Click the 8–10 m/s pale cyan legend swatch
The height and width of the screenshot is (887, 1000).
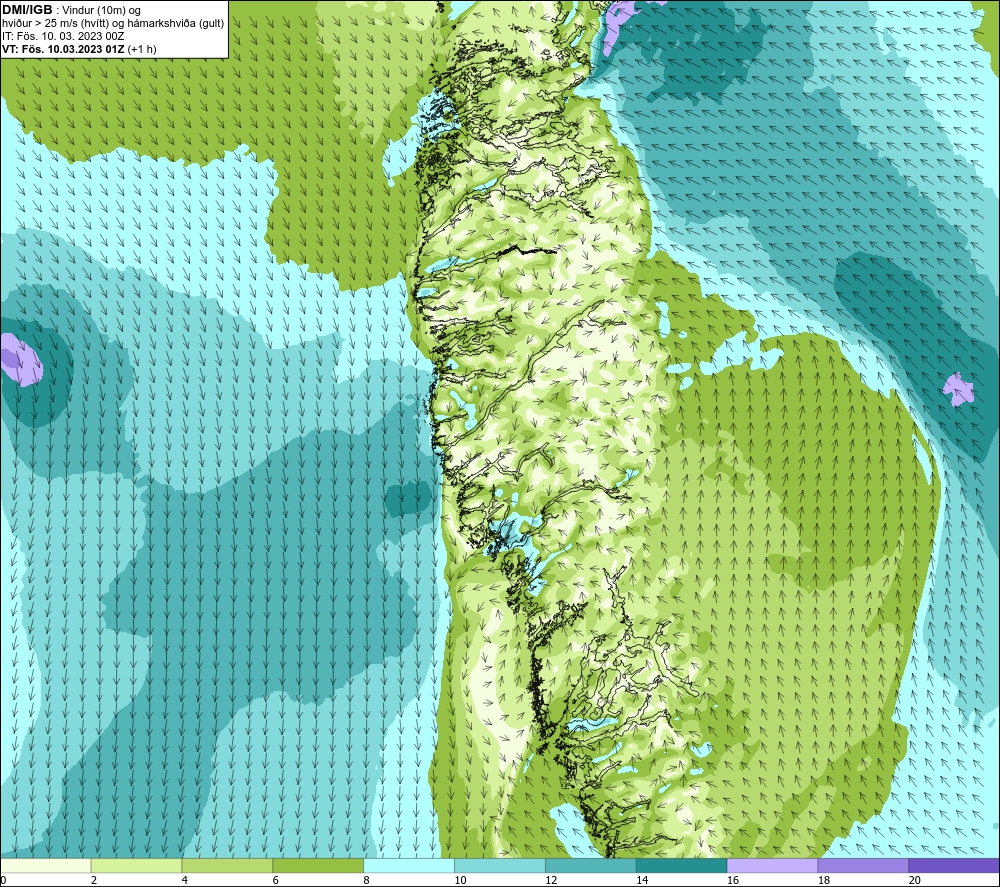[409, 866]
